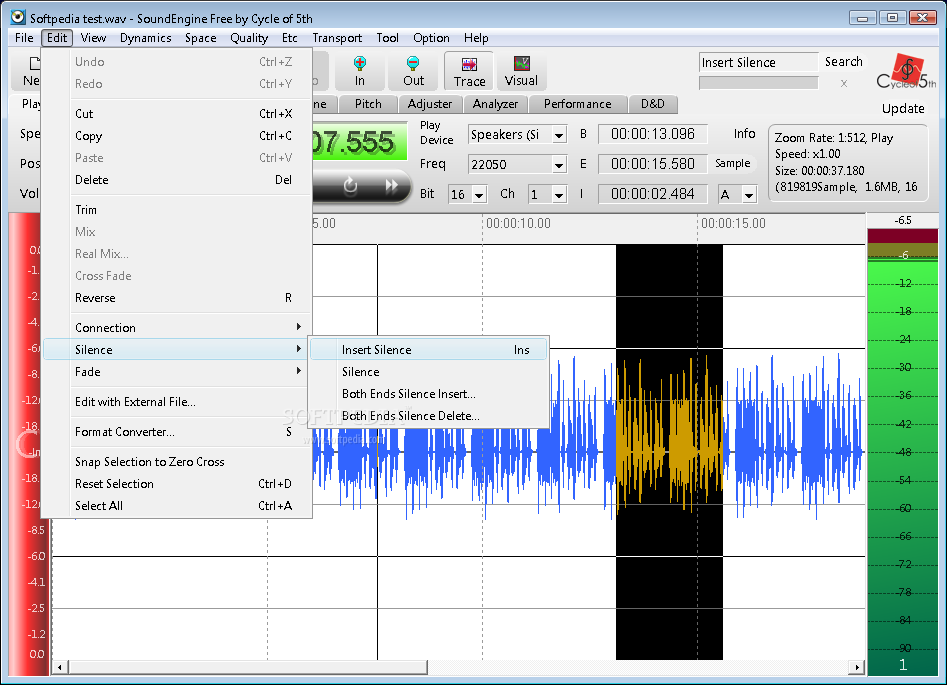Expand the Connection submenu
Screen dimensions: 947x685
tap(178, 327)
